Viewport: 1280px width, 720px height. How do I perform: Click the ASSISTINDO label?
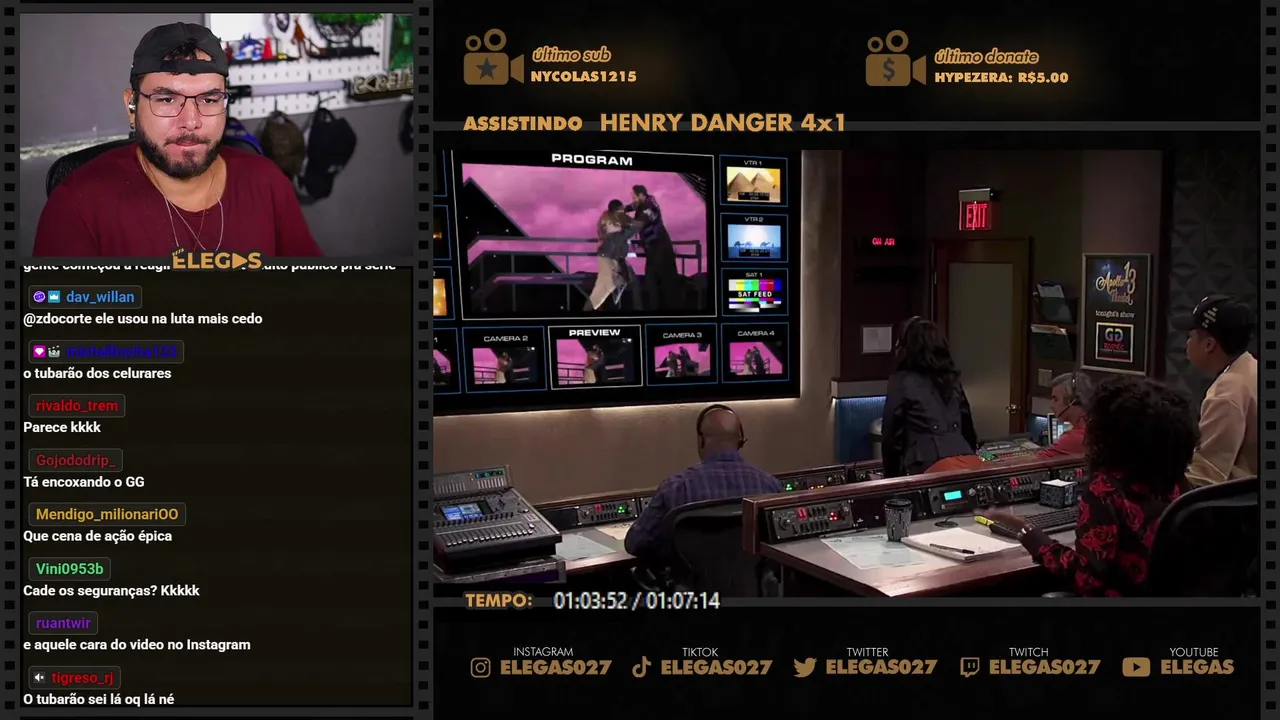(523, 124)
